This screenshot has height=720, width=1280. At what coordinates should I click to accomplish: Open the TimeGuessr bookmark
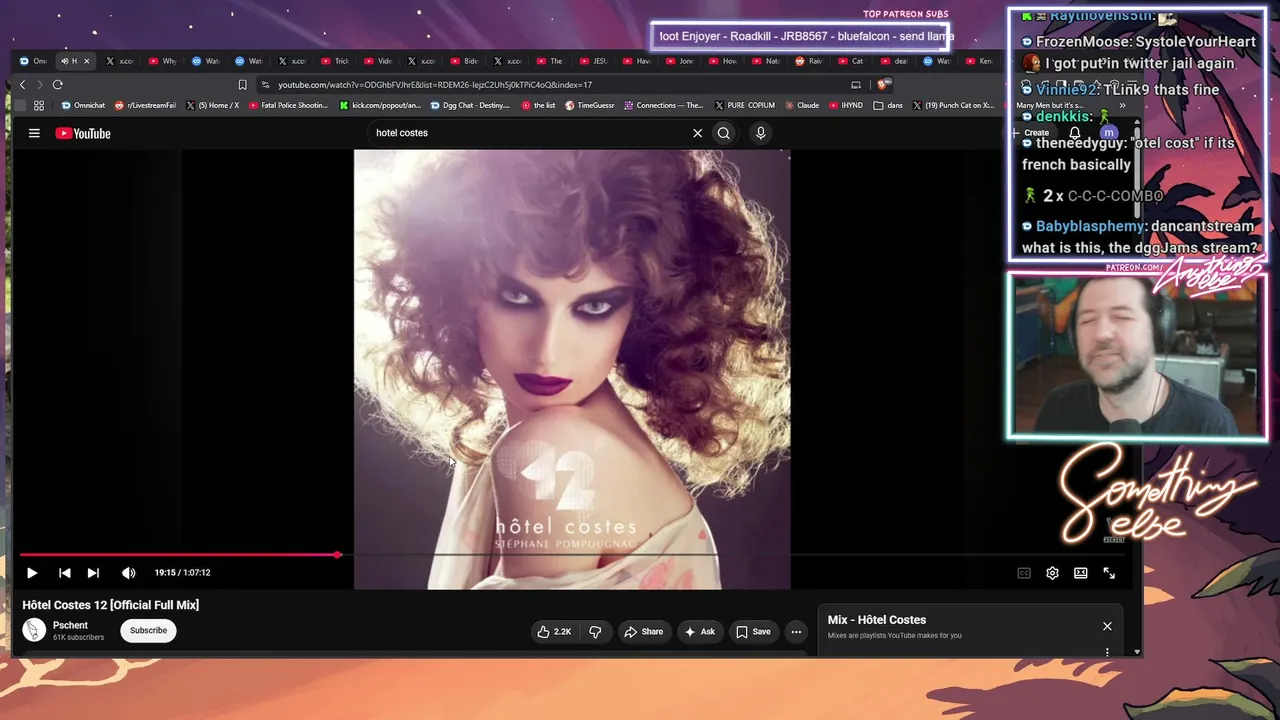pos(589,105)
